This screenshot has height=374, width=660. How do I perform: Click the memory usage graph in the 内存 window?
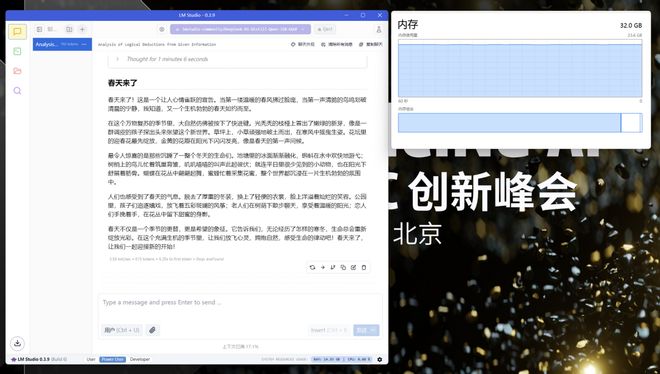pyautogui.click(x=520, y=68)
